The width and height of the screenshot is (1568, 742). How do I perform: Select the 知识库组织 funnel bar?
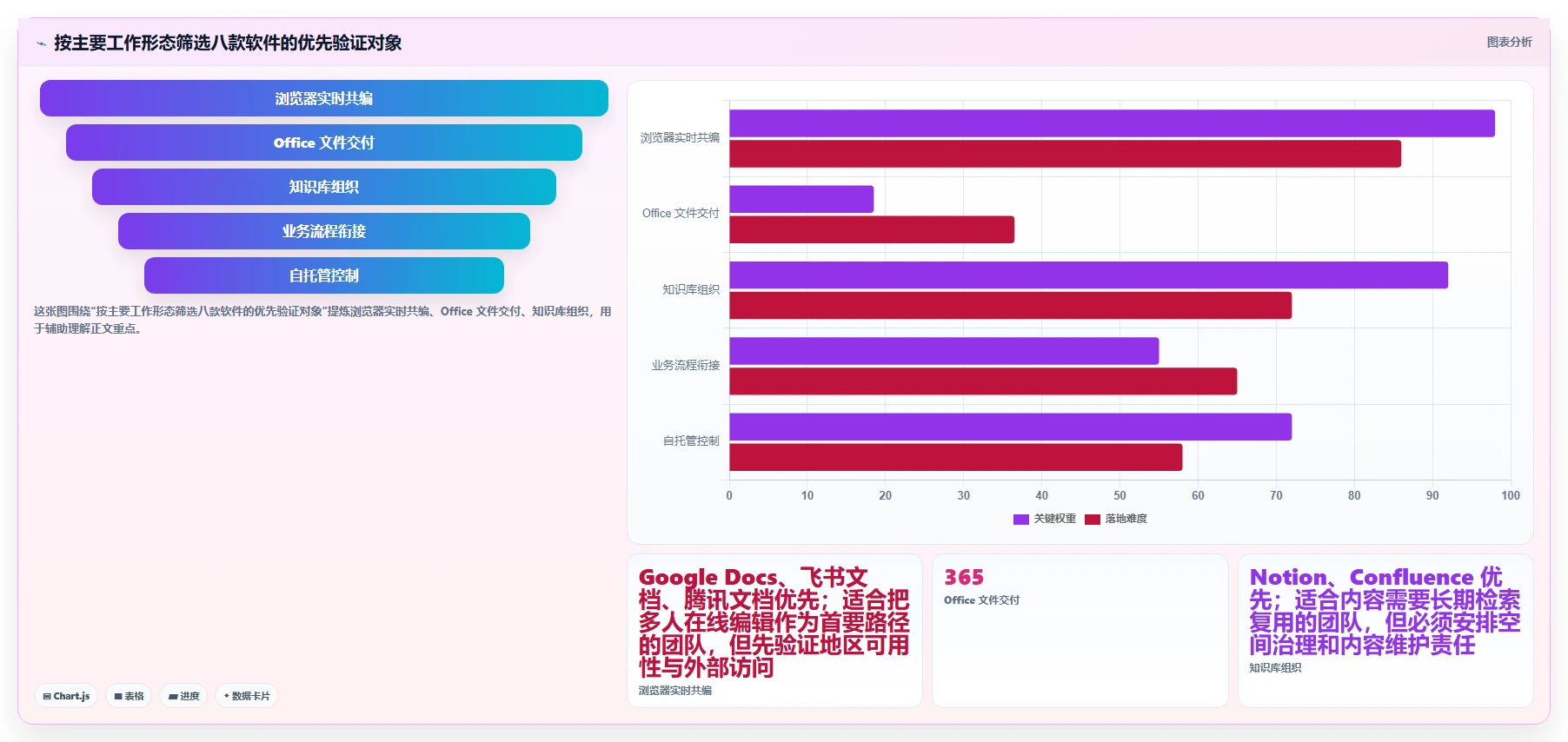pos(324,187)
